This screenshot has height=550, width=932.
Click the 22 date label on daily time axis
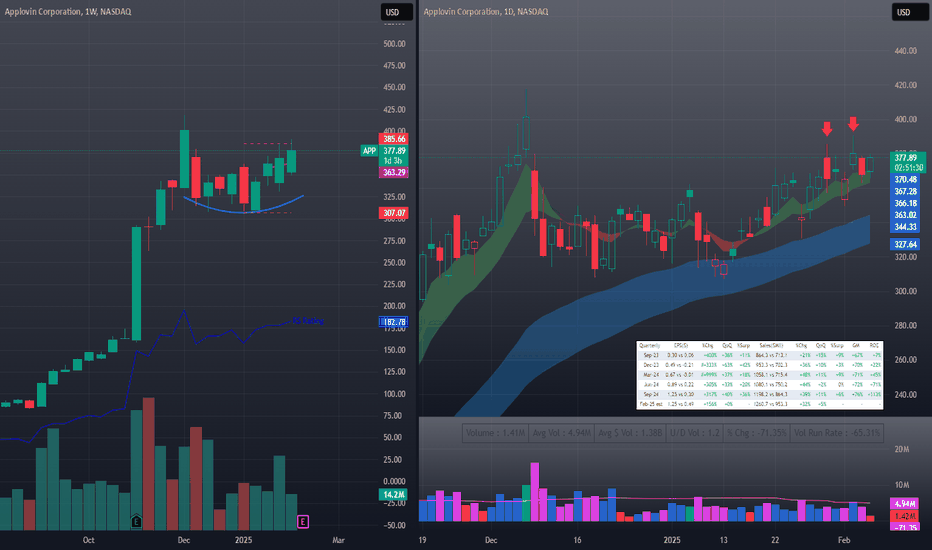tap(775, 540)
